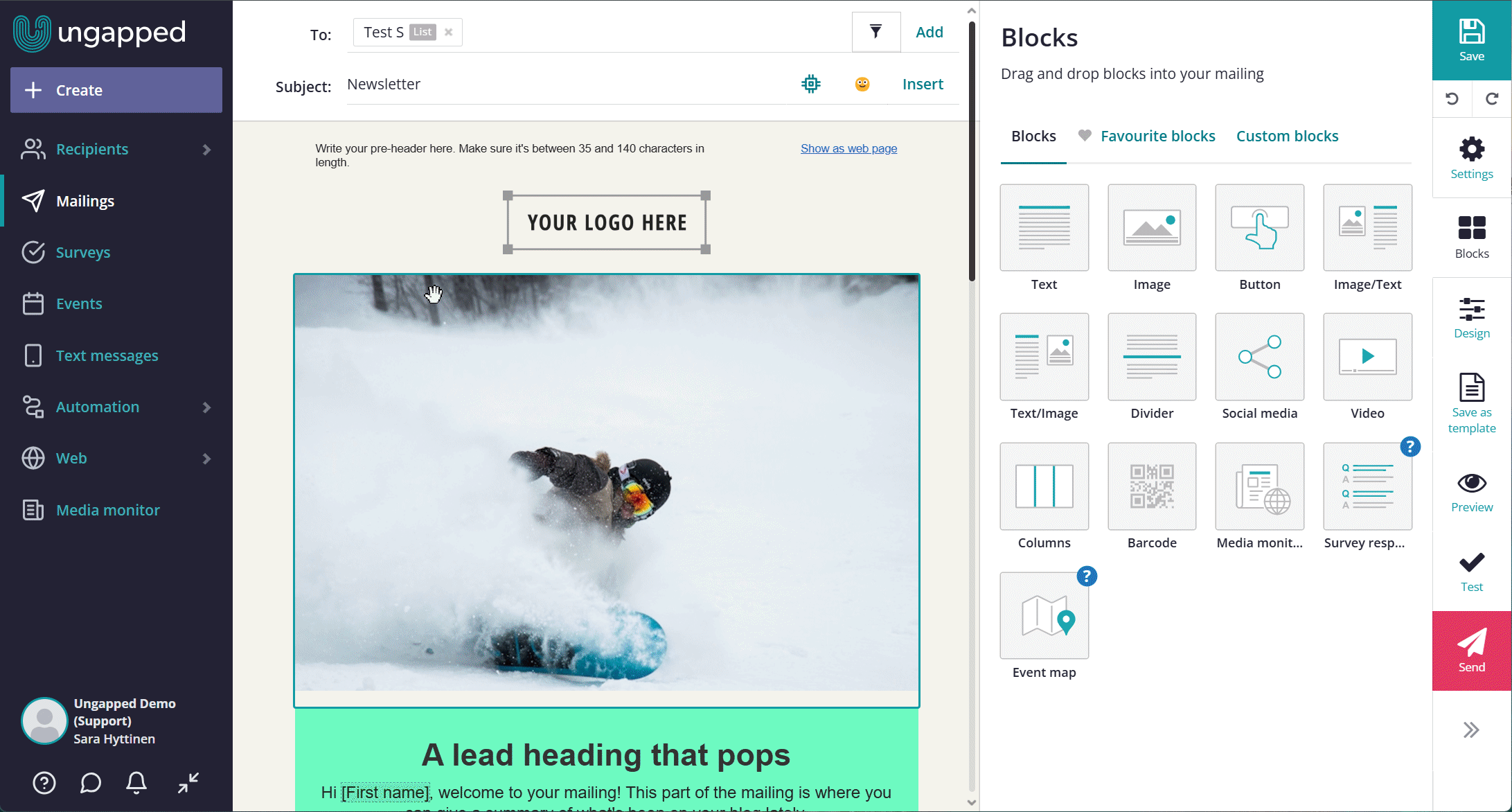
Task: Click Add recipients link
Action: click(929, 32)
